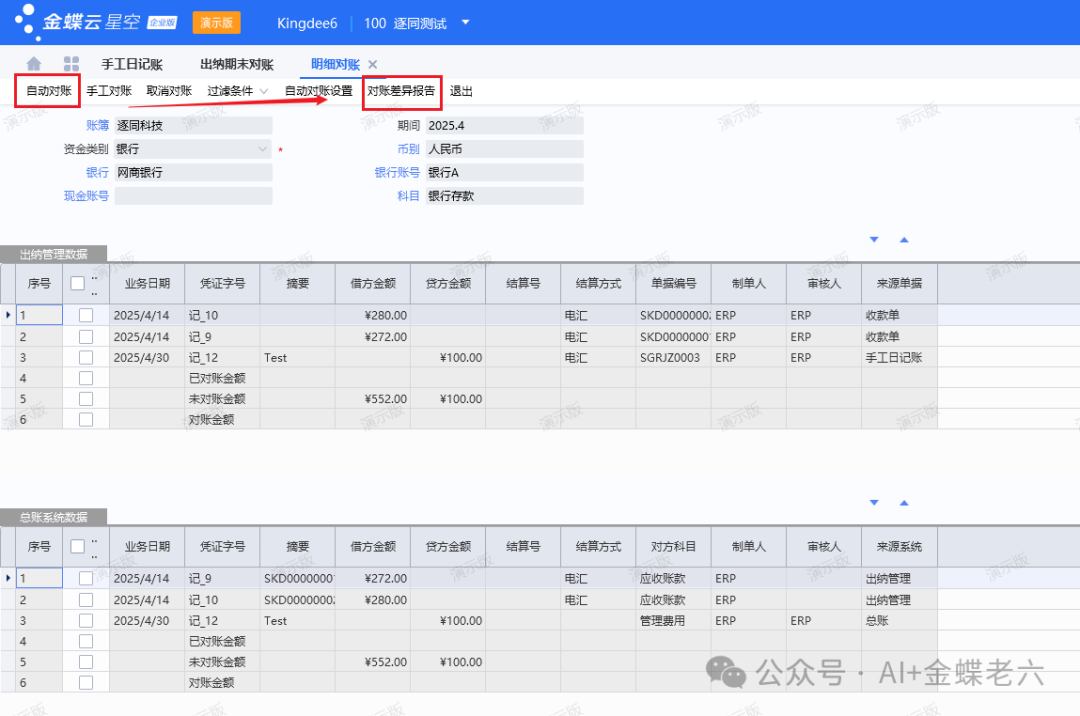The image size is (1080, 716).
Task: Click 借方金额 column header in 出纳管理数据
Action: coord(373,283)
